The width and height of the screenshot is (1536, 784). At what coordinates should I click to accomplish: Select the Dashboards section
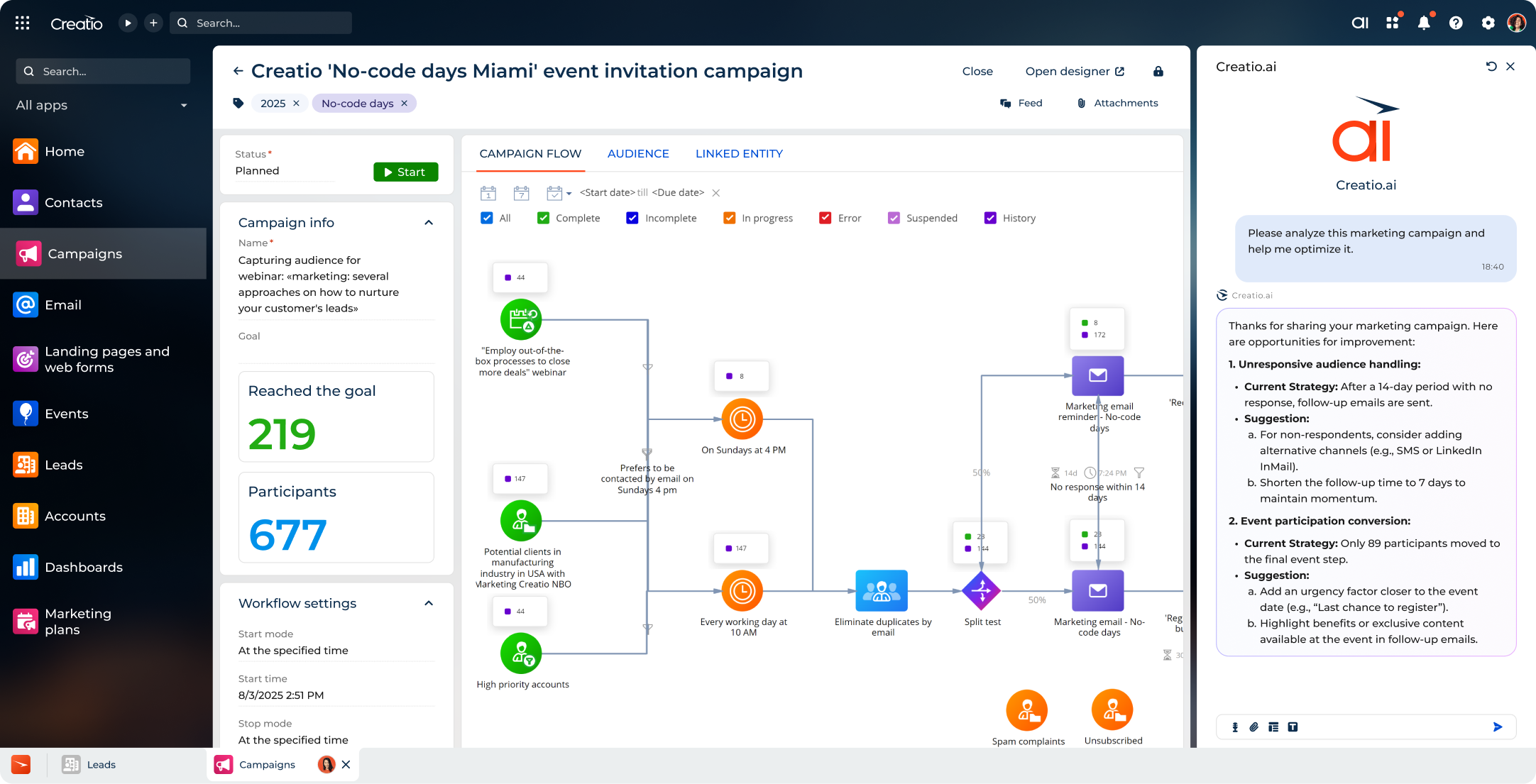coord(84,567)
